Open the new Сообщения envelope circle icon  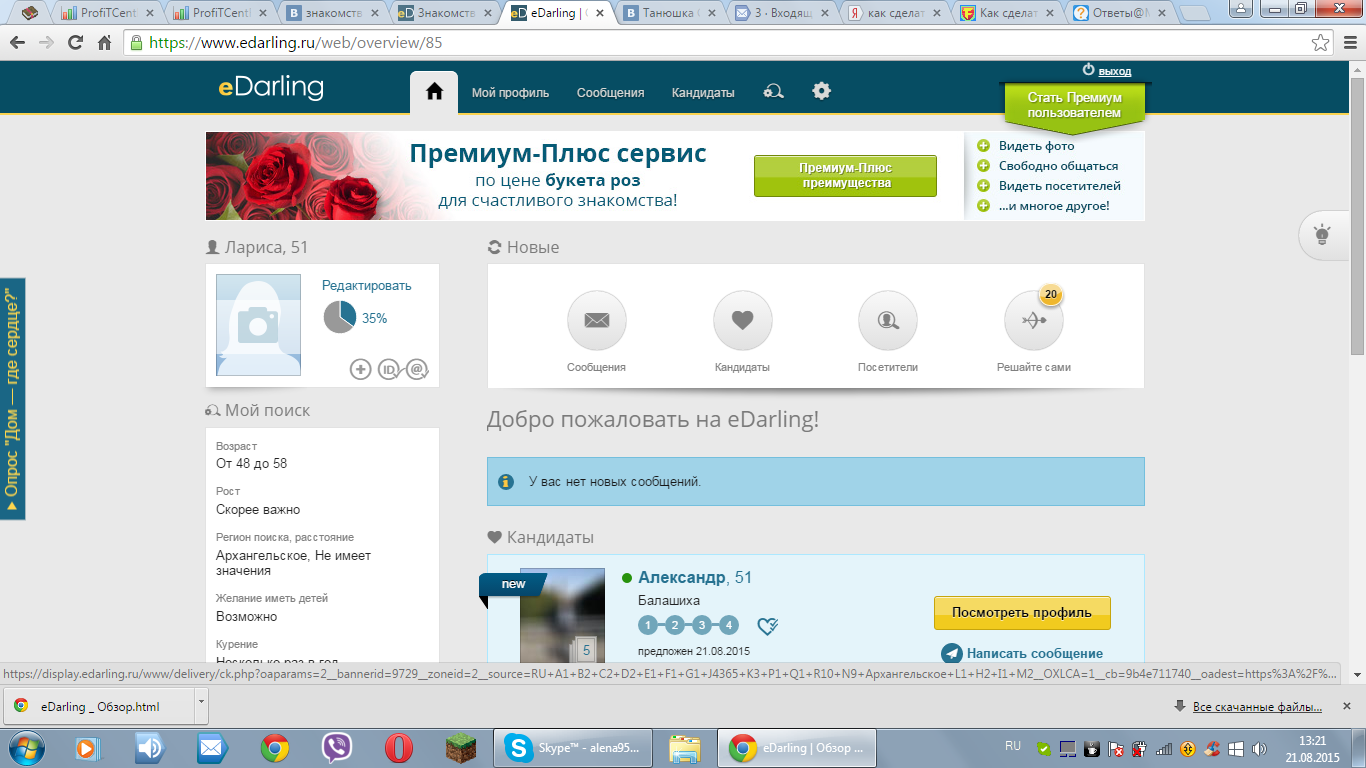pyautogui.click(x=597, y=321)
